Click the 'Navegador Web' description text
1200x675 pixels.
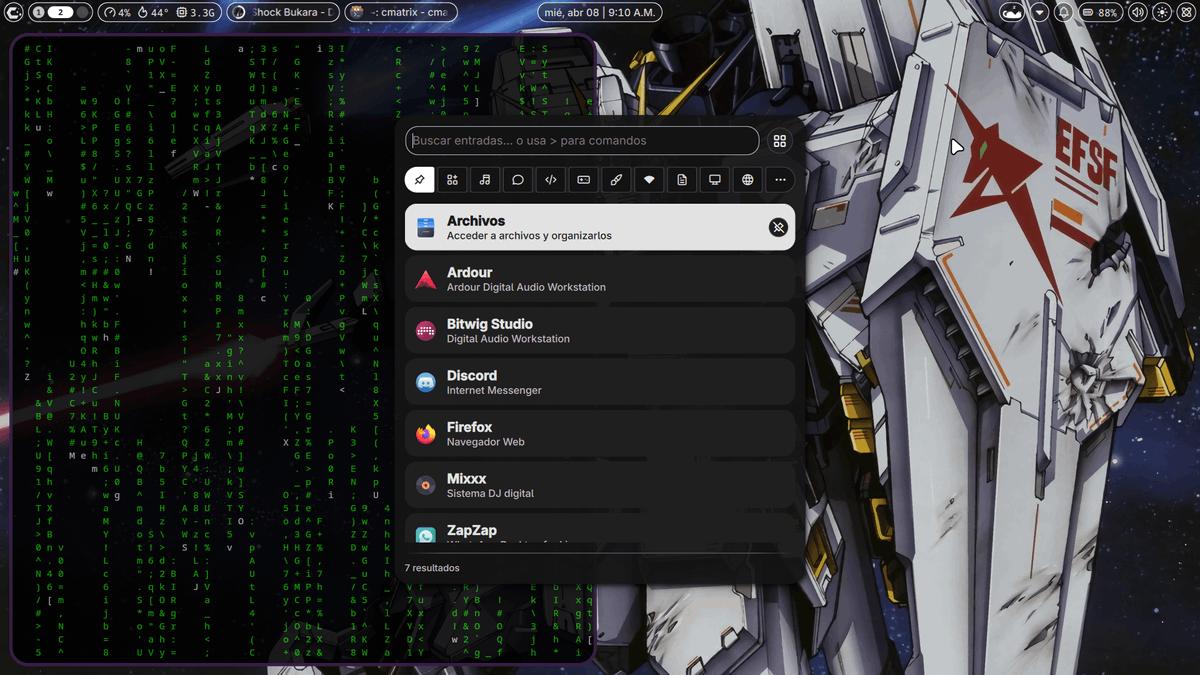click(486, 442)
